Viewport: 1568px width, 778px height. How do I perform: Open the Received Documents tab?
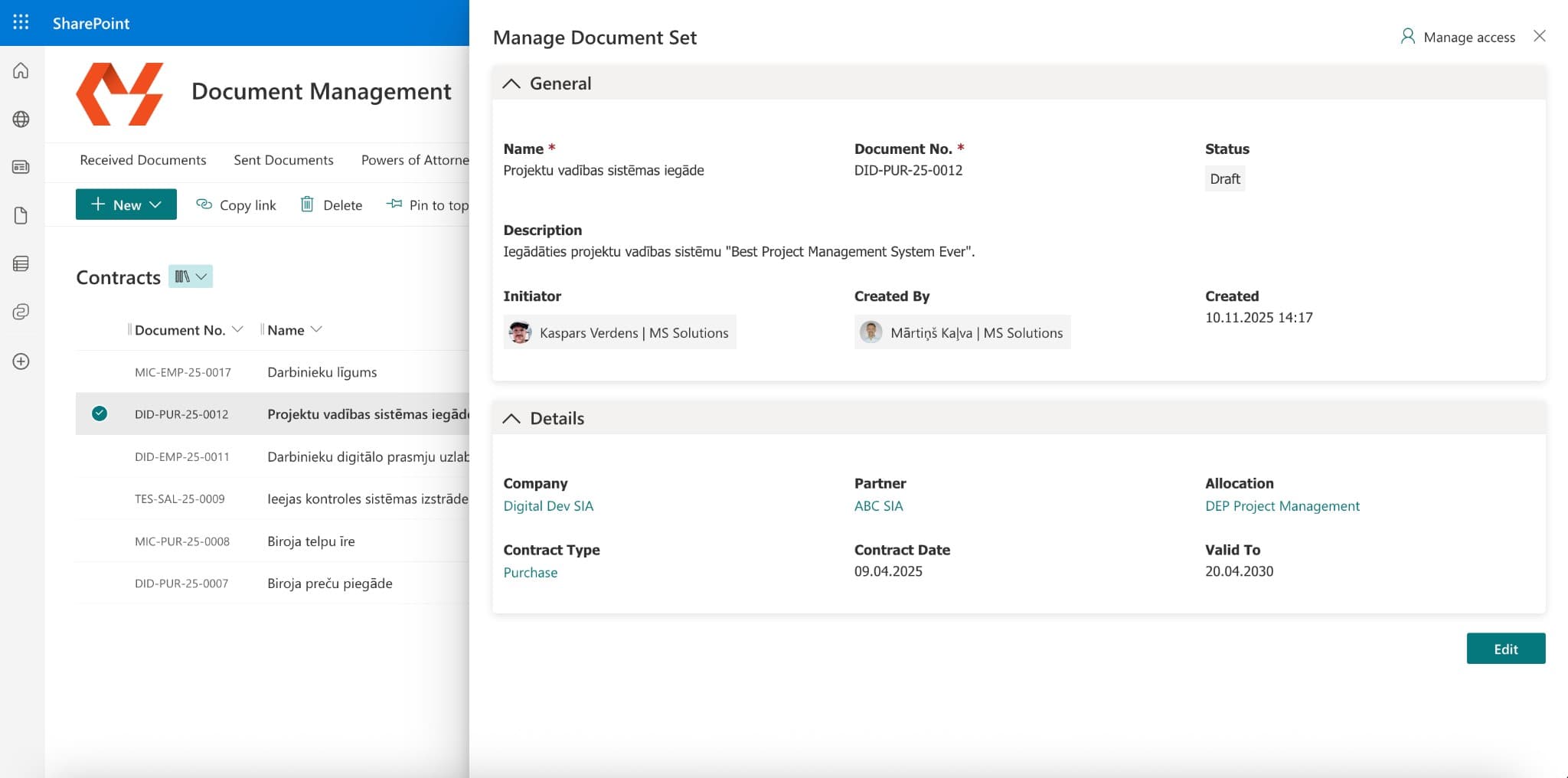(143, 160)
